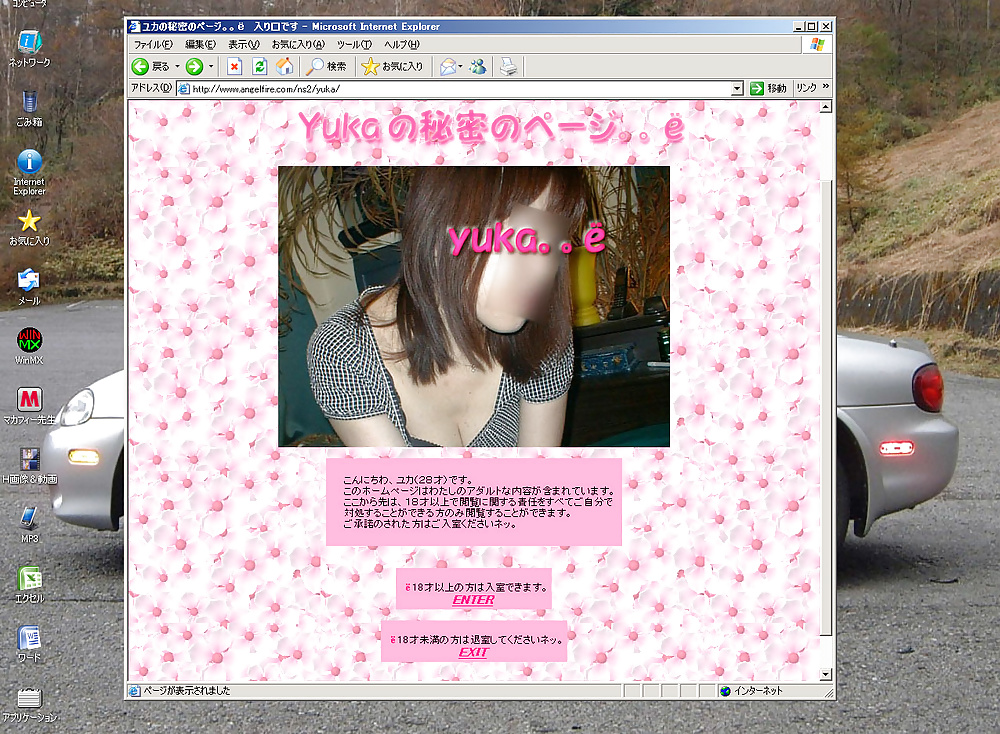Go to the Home page icon
Image resolution: width=1000 pixels, height=734 pixels.
click(284, 67)
